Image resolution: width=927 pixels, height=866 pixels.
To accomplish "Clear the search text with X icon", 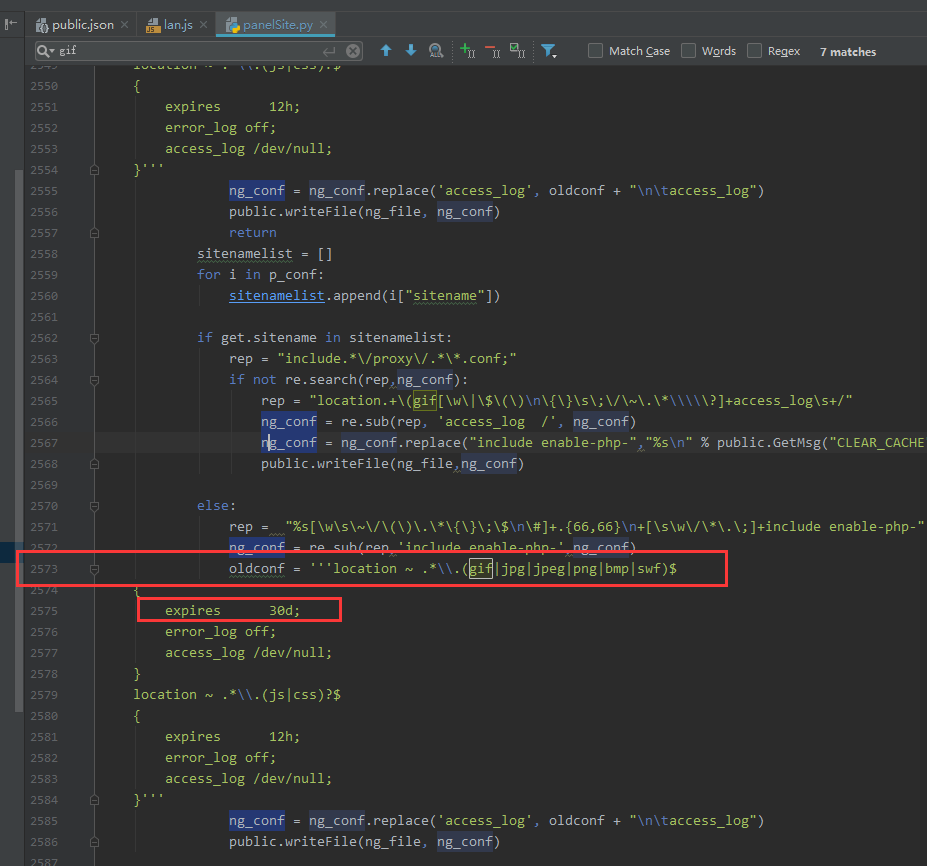I will tap(354, 51).
